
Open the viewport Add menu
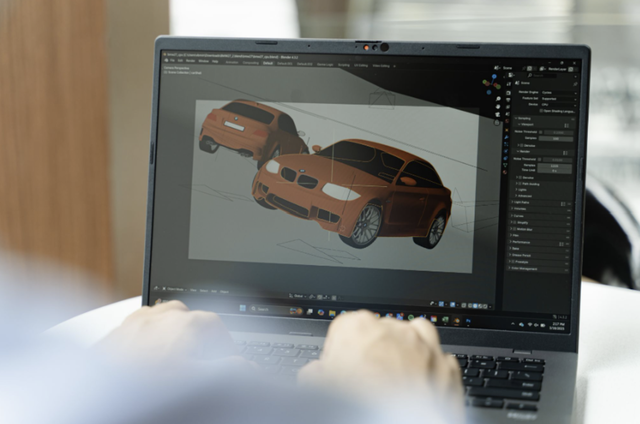[214, 291]
